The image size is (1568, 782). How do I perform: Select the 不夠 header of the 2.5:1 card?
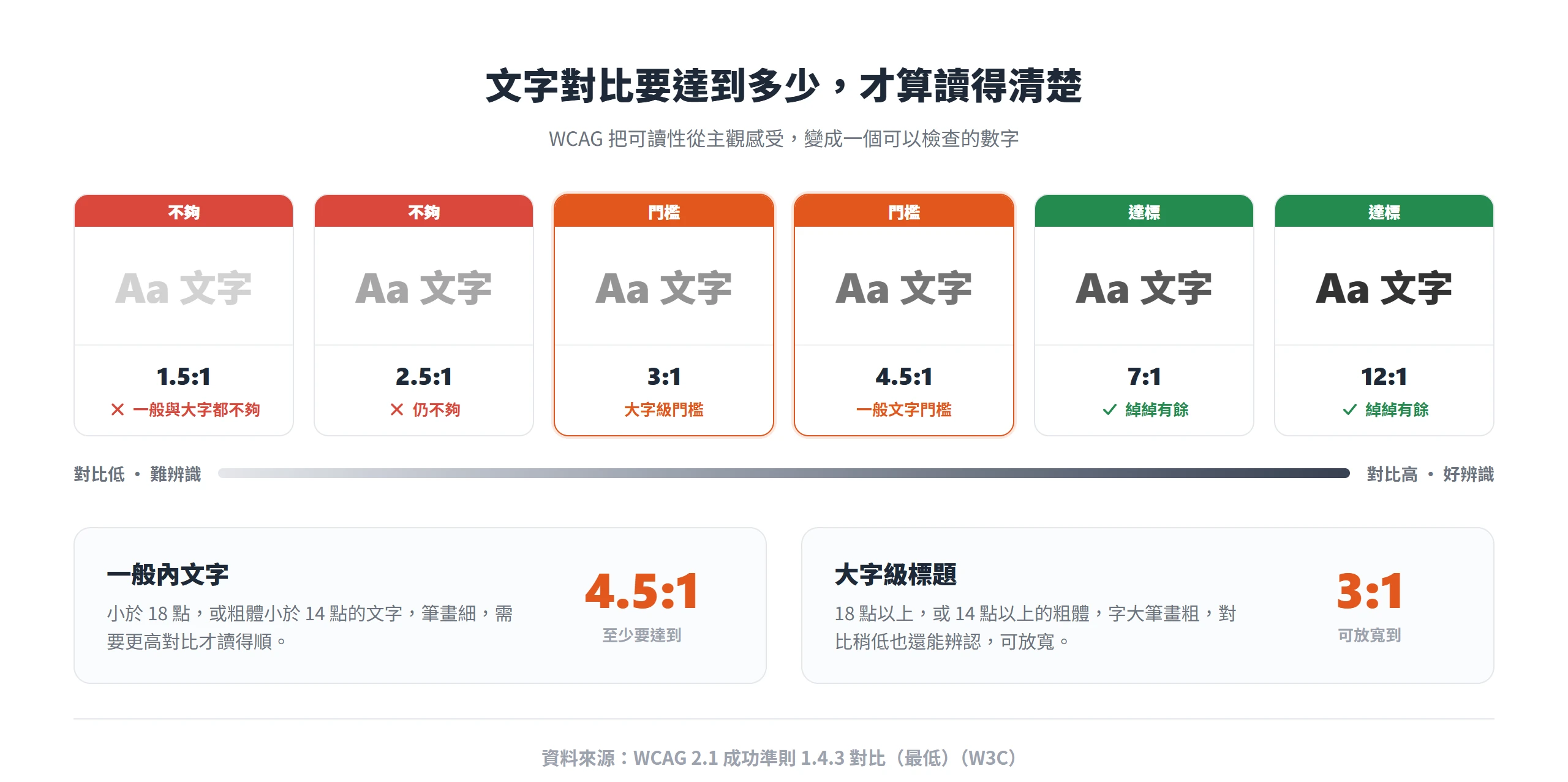coord(424,211)
